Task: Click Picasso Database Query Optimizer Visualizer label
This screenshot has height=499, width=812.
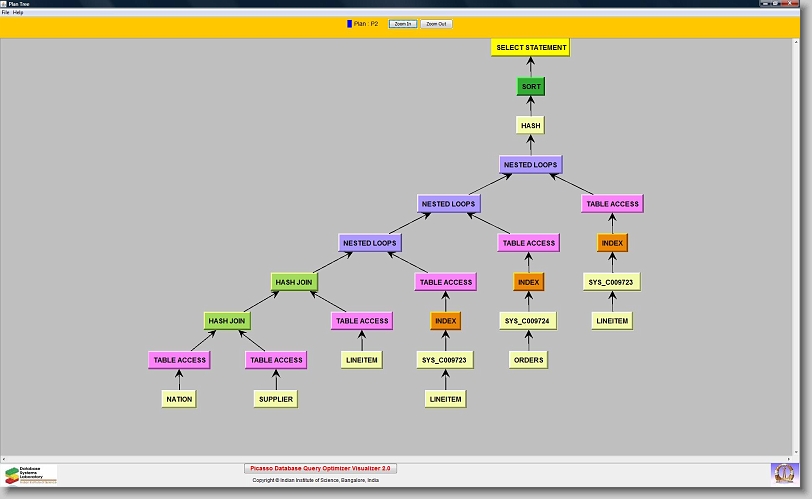Action: tap(321, 468)
